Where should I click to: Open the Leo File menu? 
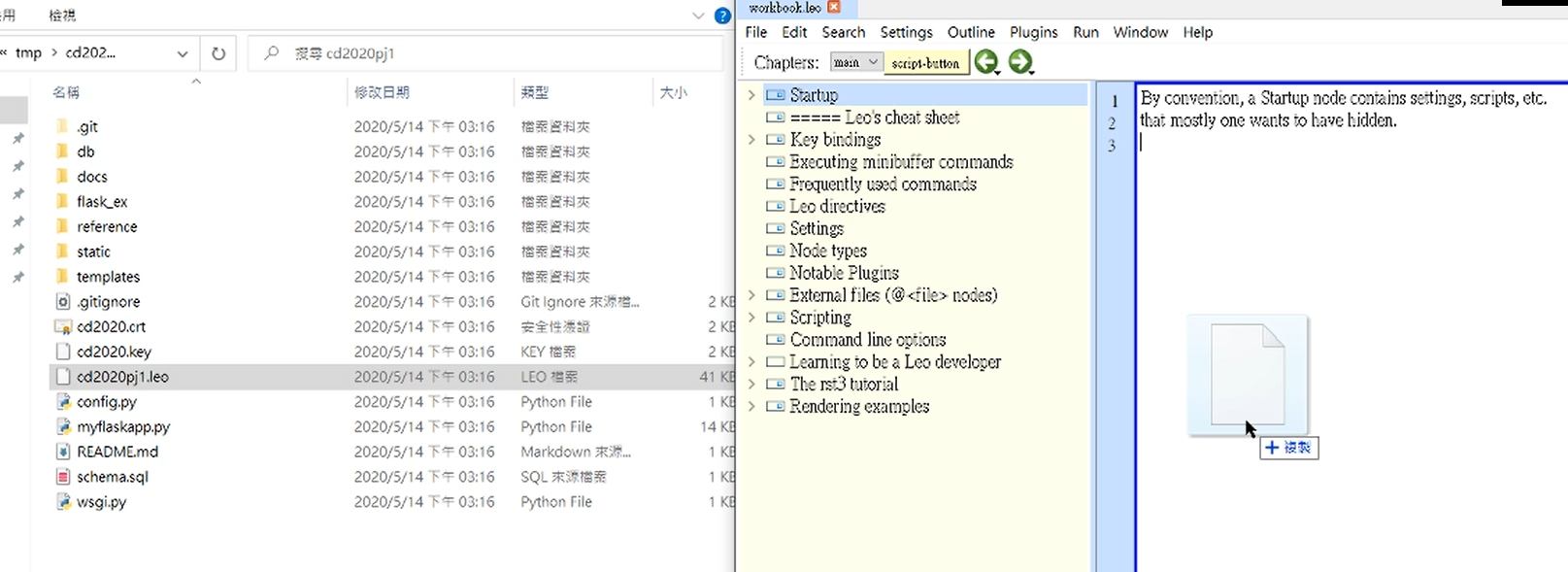[756, 32]
